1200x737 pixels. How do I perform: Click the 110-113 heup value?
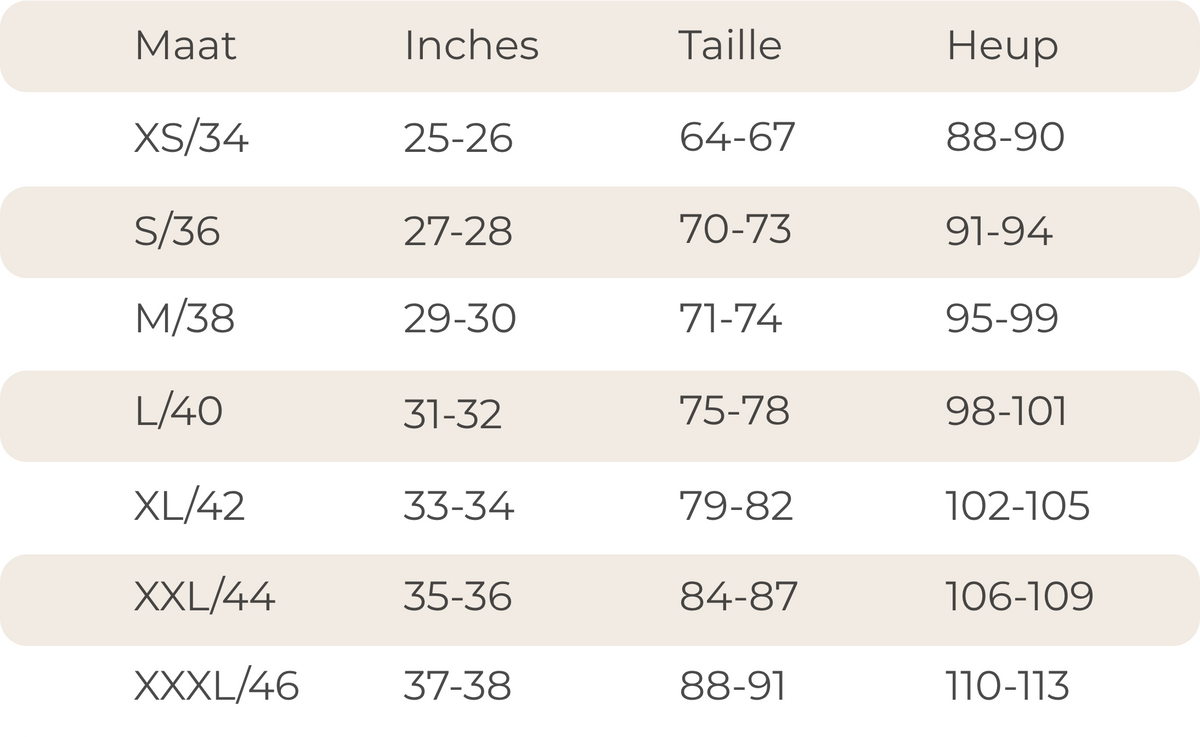pyautogui.click(x=1008, y=686)
